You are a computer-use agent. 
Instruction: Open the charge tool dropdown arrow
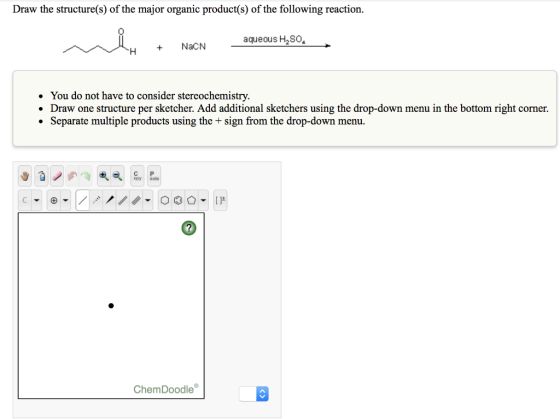point(65,200)
